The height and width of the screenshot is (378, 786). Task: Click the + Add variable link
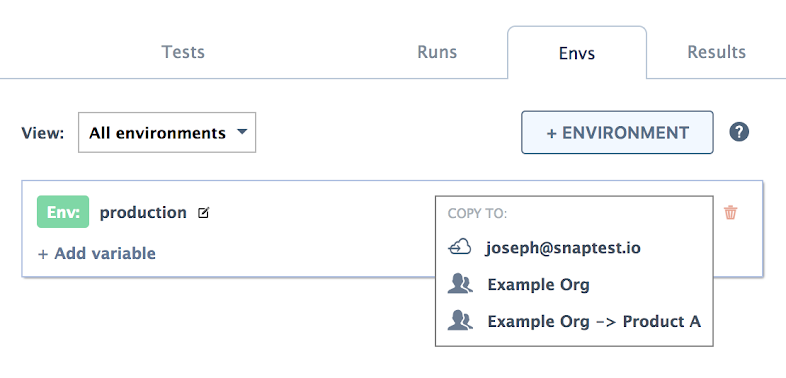coord(97,254)
